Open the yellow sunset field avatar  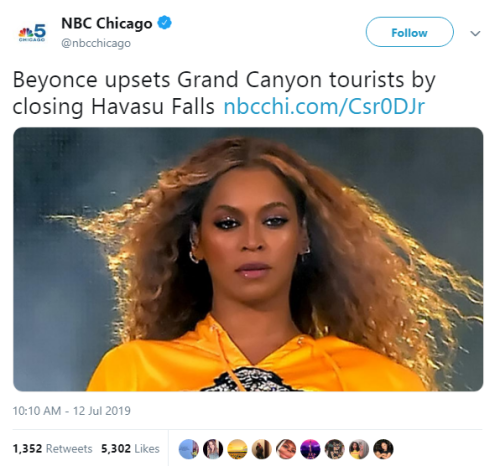237,449
